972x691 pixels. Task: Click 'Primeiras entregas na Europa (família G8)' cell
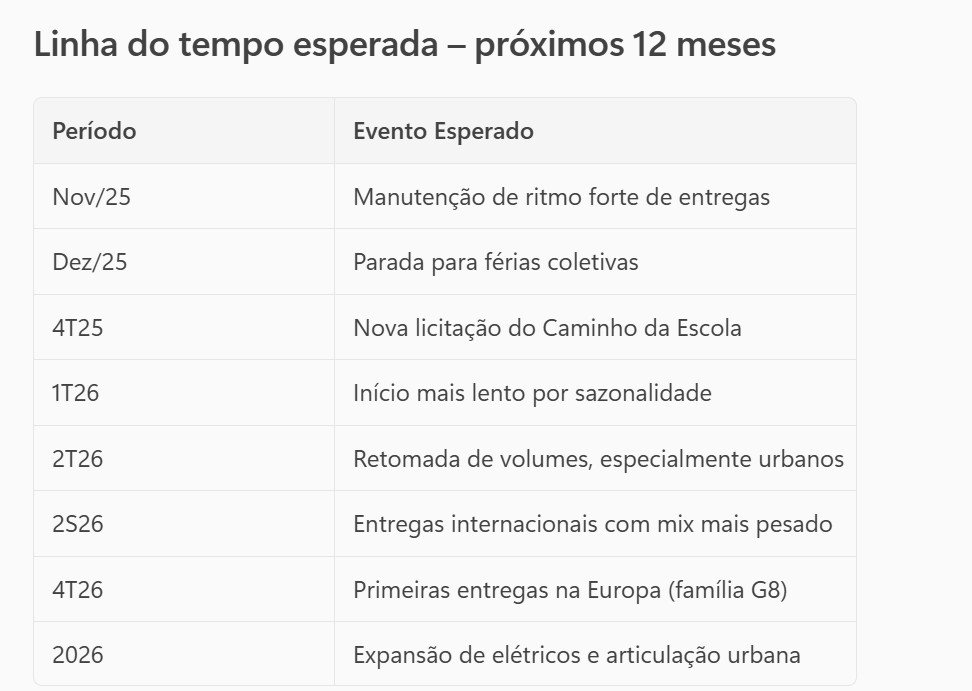pos(570,590)
